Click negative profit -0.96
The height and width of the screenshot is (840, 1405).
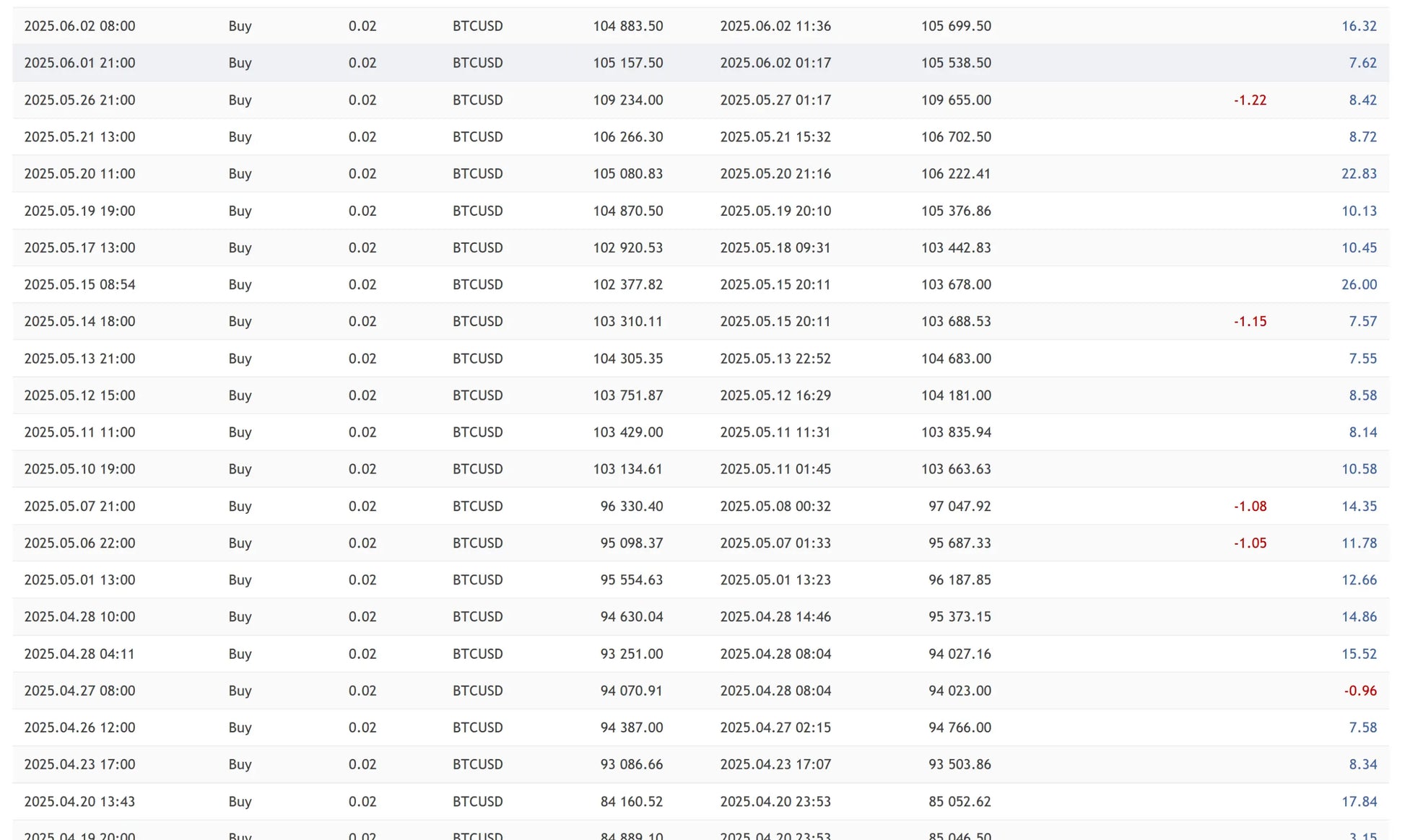tap(1360, 691)
